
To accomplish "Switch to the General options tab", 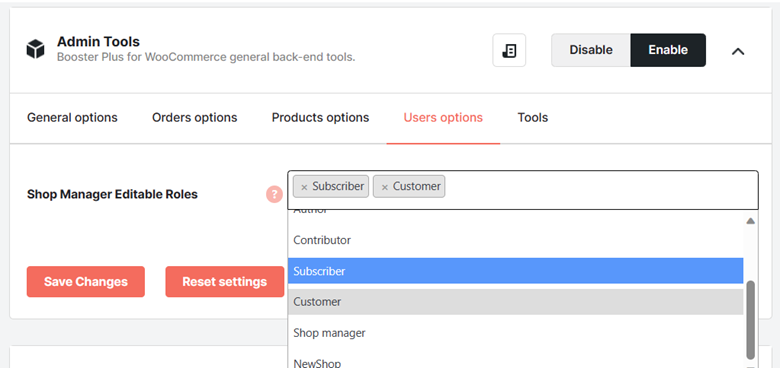I will click(x=72, y=118).
